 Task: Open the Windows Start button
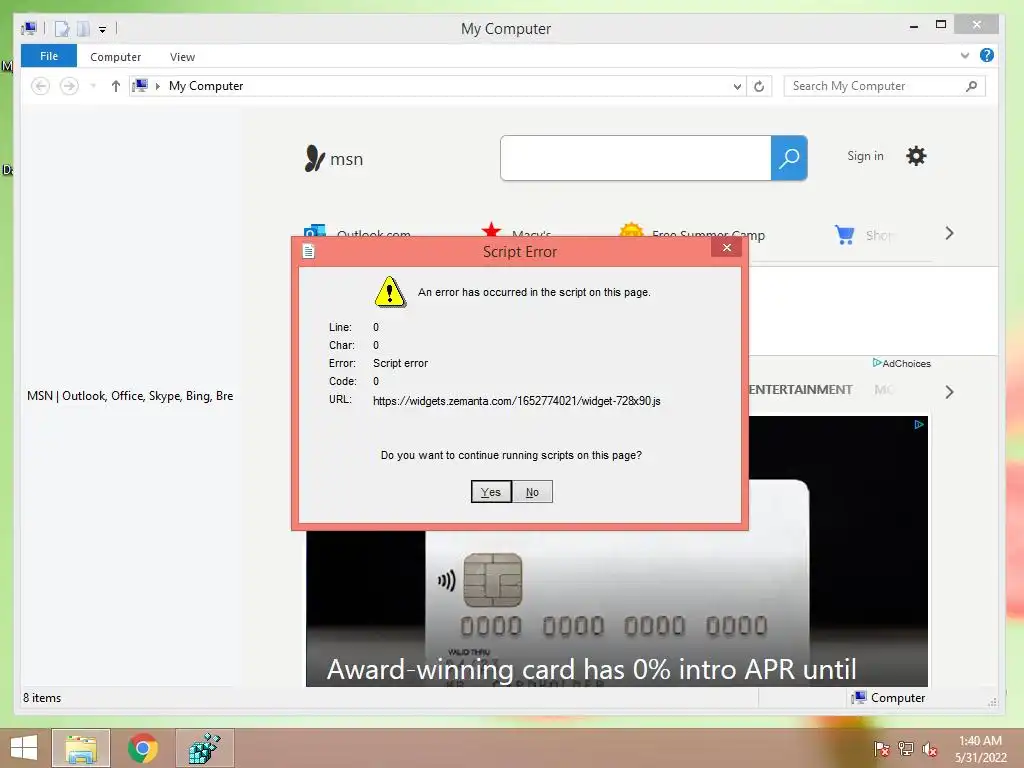[24, 748]
